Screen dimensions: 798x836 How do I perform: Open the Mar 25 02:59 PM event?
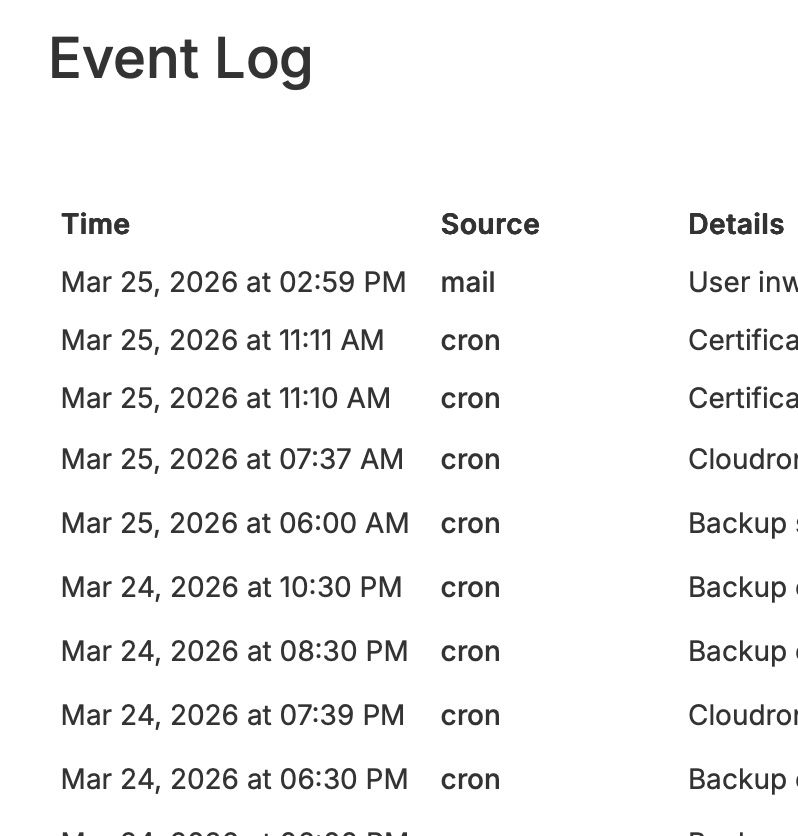pos(233,283)
